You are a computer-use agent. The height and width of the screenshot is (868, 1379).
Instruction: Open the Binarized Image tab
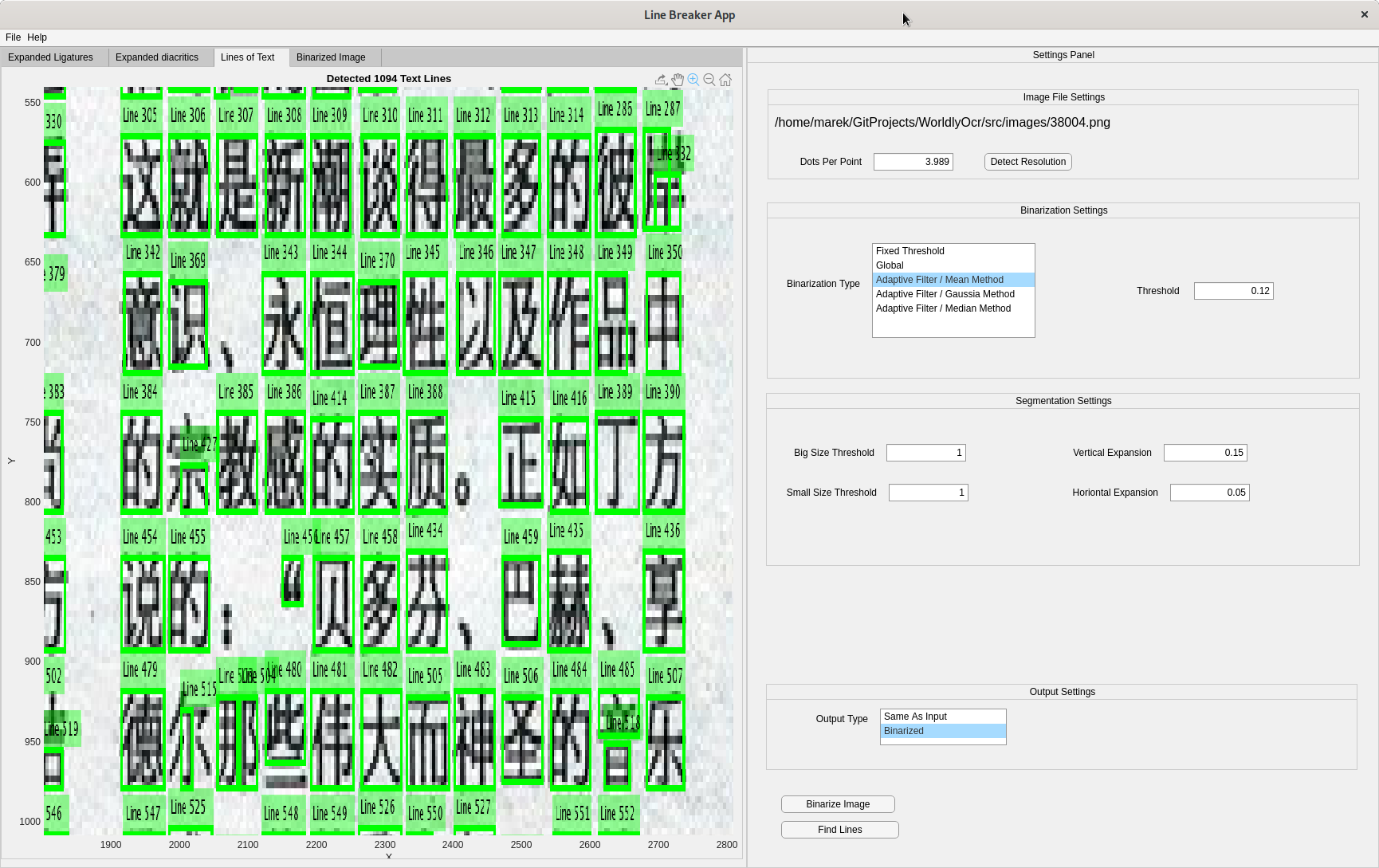click(331, 57)
